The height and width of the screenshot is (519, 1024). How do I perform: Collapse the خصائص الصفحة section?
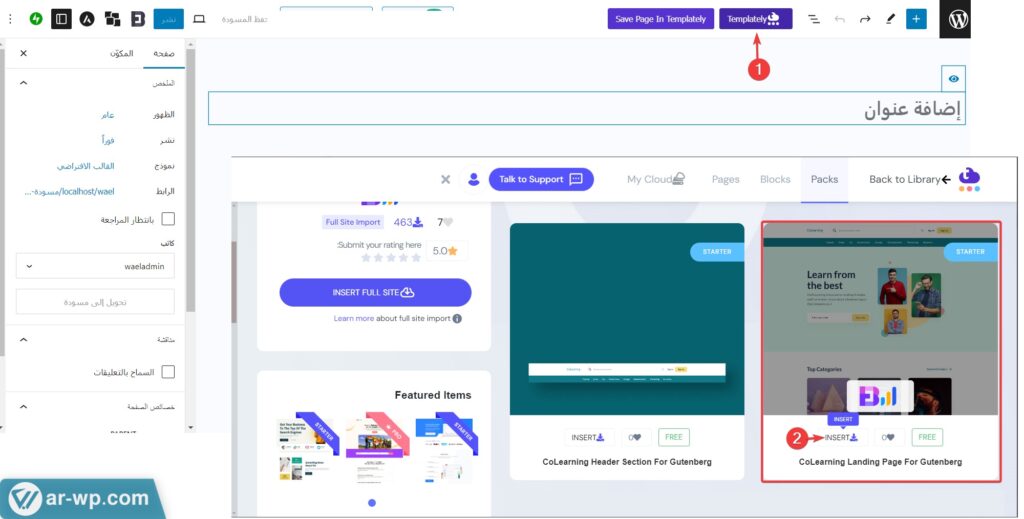tap(24, 406)
